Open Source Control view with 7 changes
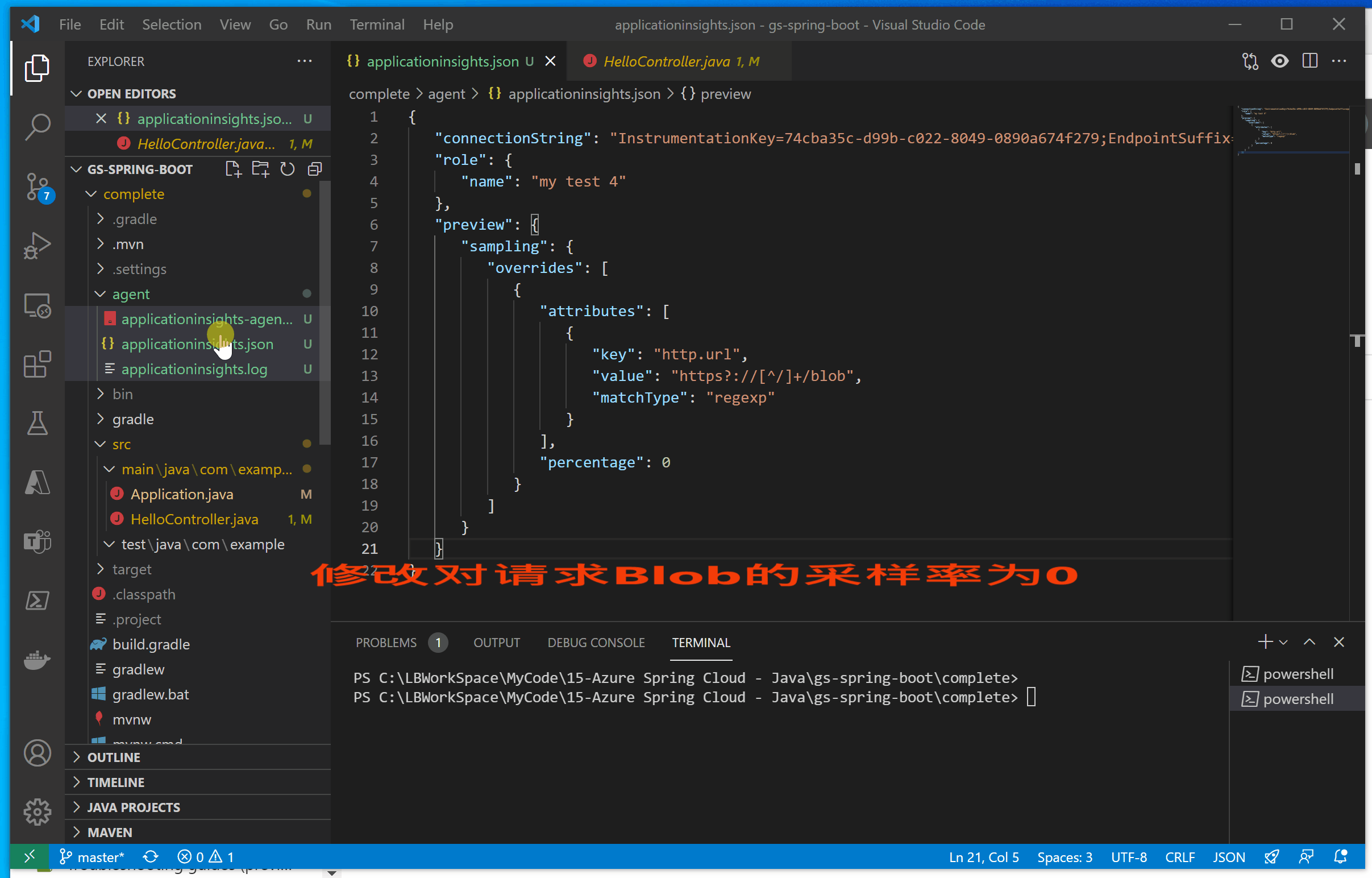 pyautogui.click(x=38, y=186)
